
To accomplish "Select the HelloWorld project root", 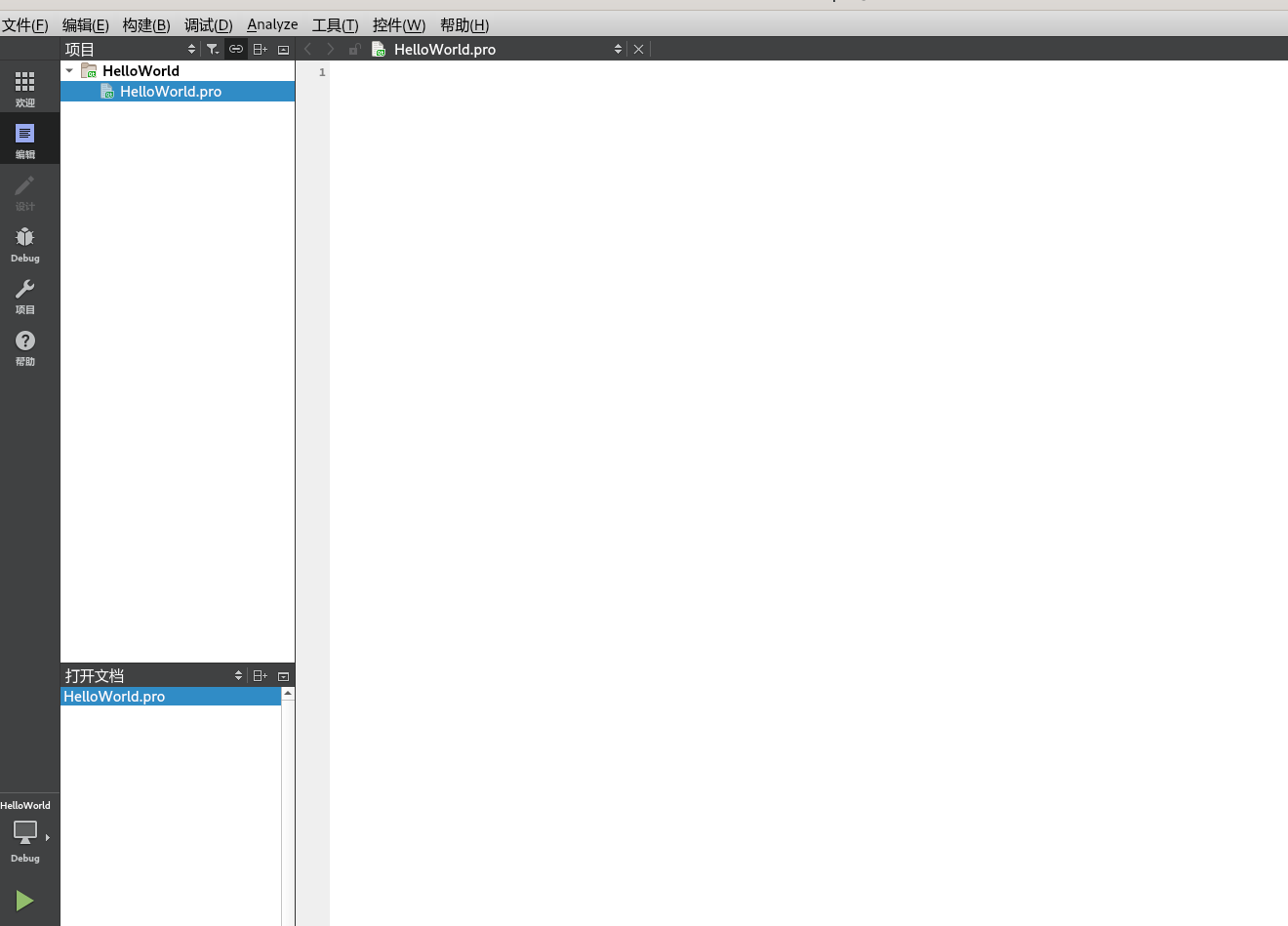I will [x=141, y=70].
